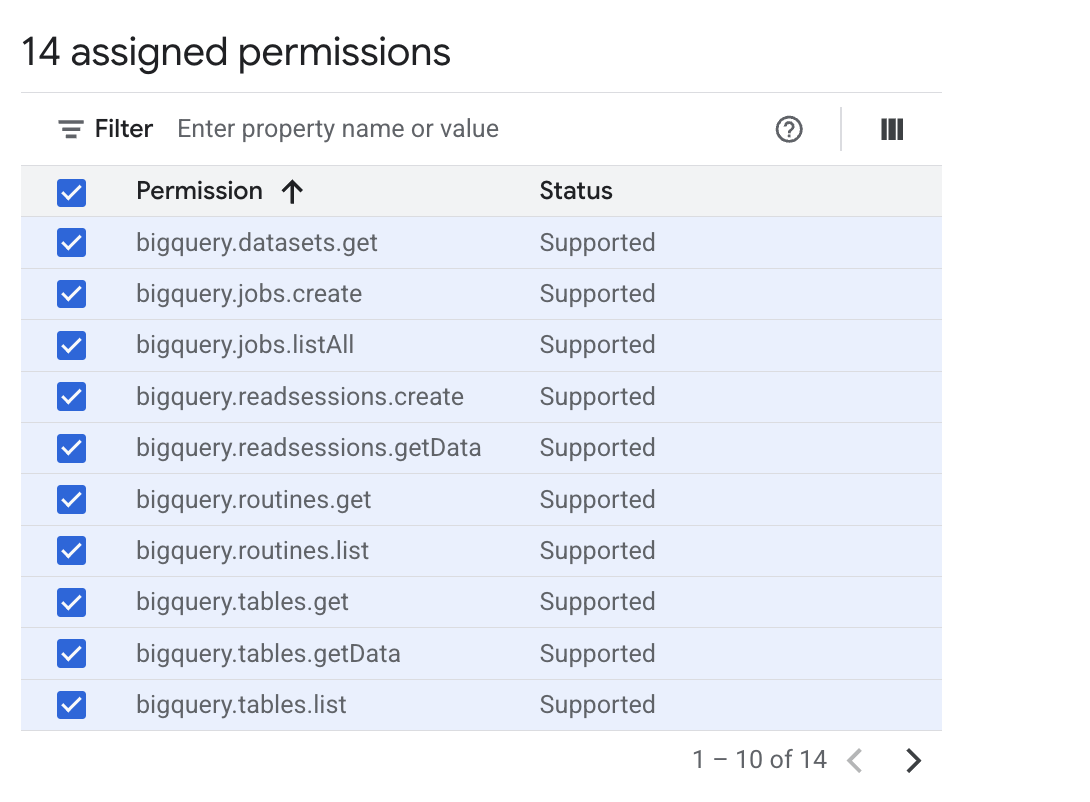Click the Status column header
Screen dimensions: 1090x802
coord(576,191)
